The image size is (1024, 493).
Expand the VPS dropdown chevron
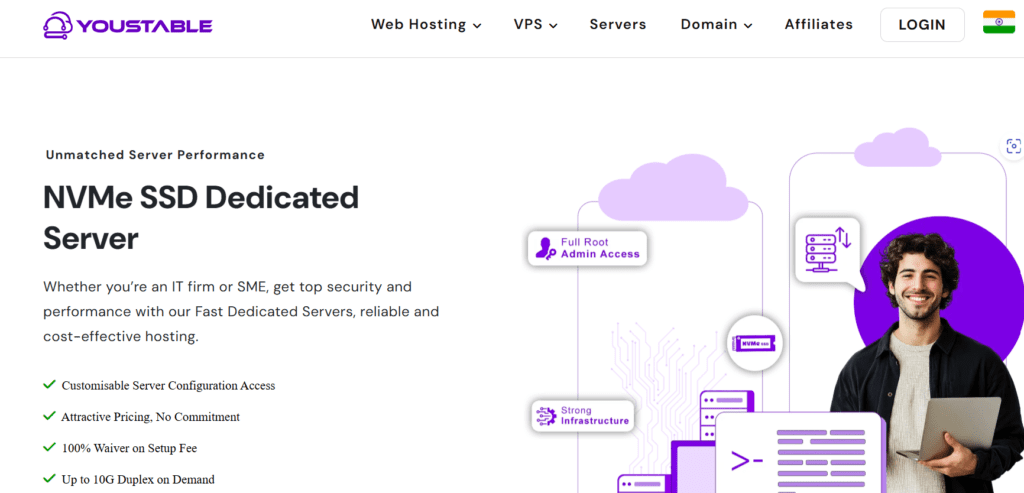[x=552, y=26]
